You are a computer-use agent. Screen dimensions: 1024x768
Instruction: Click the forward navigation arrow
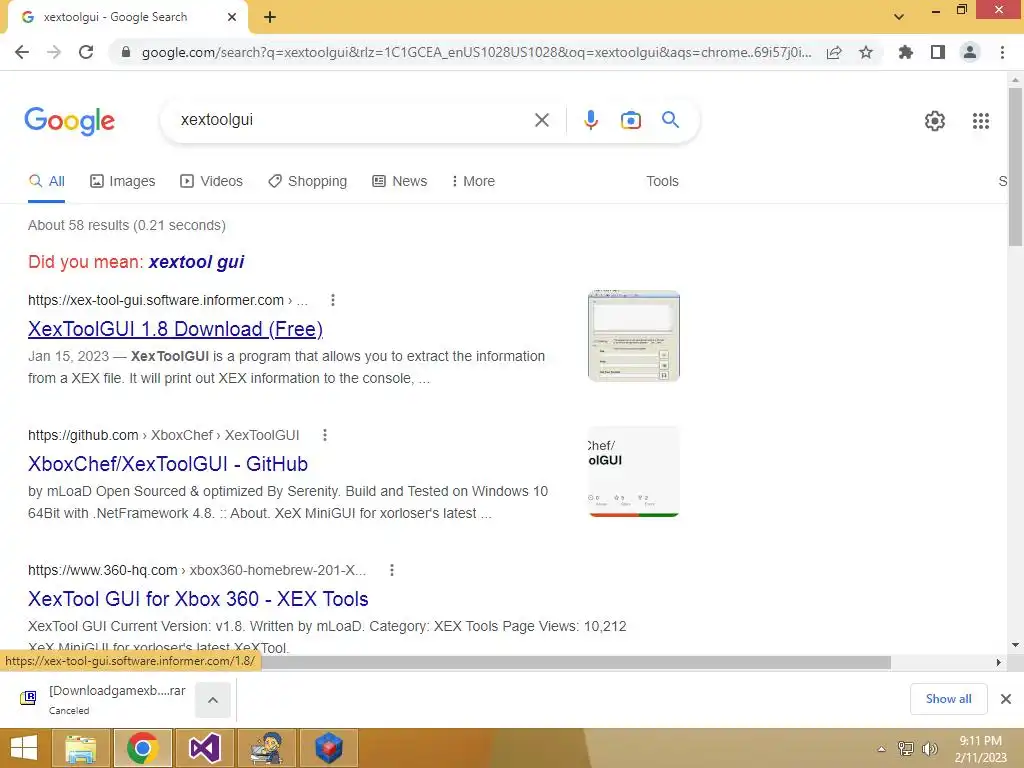point(54,52)
